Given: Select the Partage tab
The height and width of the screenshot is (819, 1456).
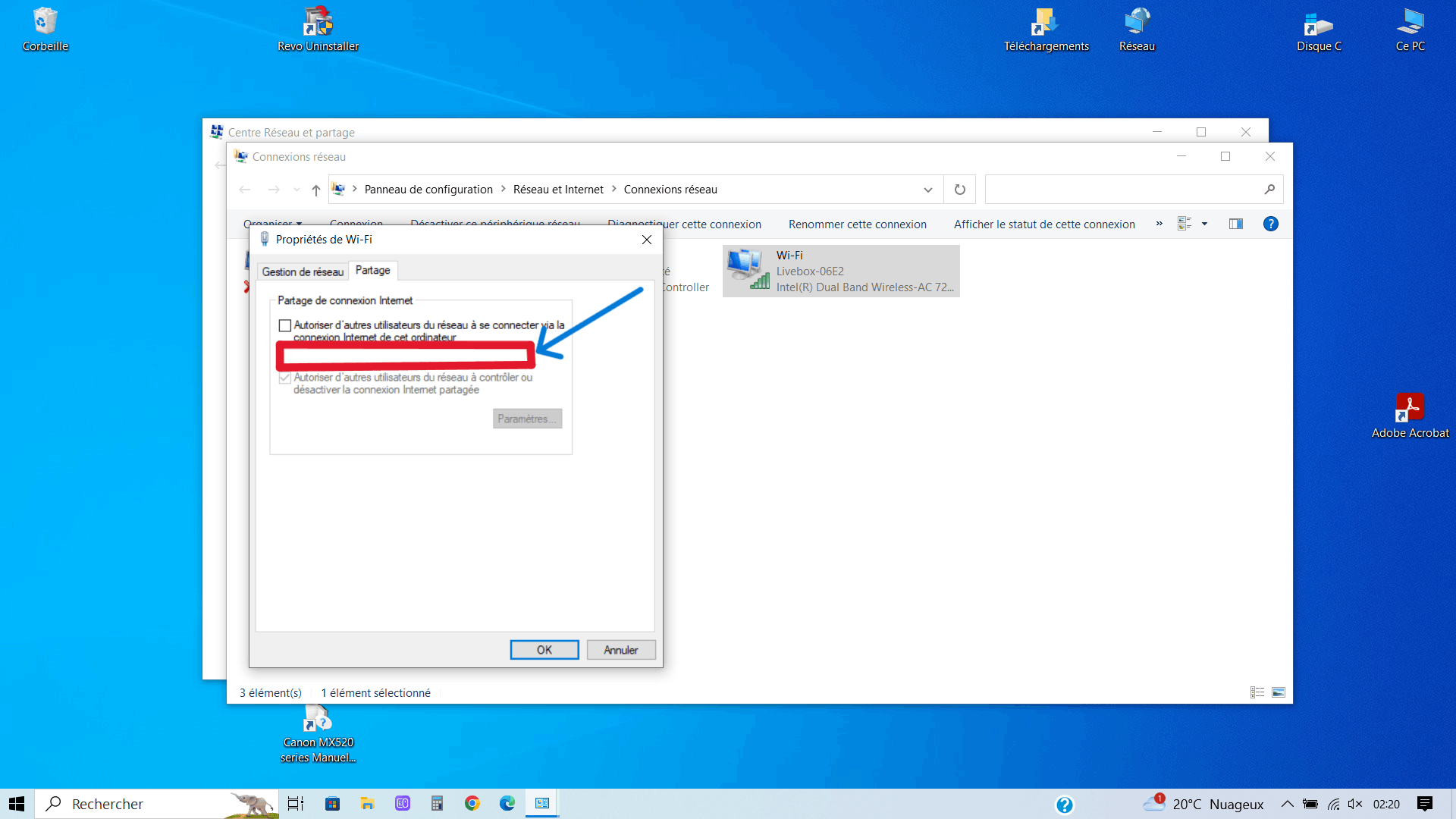Looking at the screenshot, I should [372, 270].
